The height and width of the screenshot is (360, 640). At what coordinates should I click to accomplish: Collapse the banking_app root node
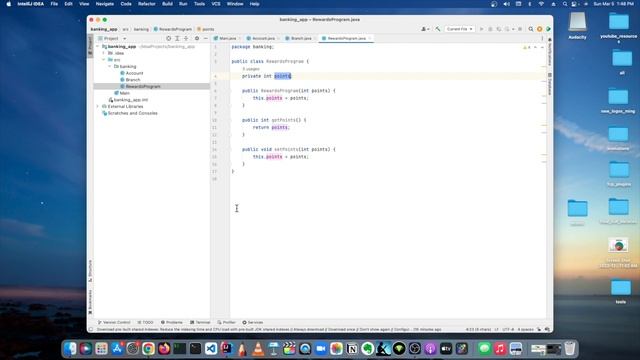(98, 47)
